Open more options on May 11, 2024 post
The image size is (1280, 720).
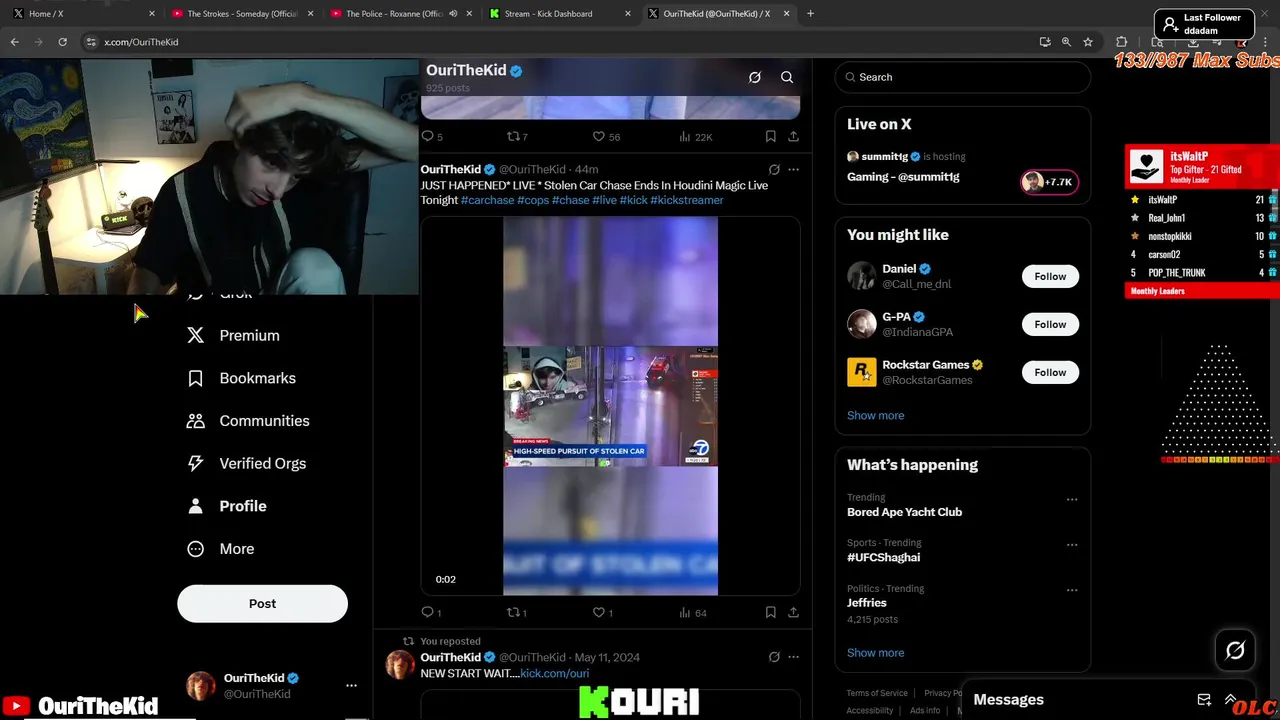coord(794,657)
